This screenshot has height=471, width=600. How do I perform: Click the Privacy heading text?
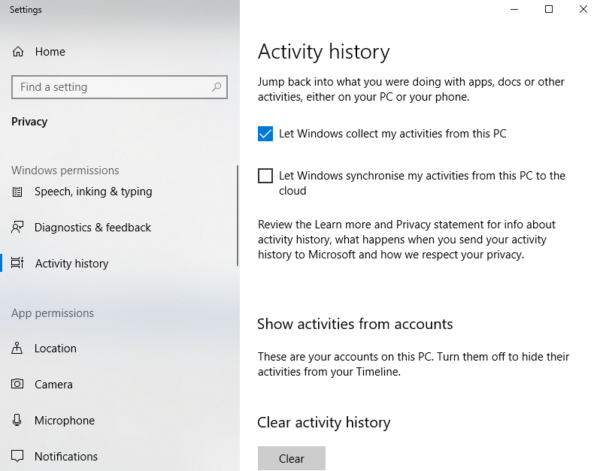point(29,122)
